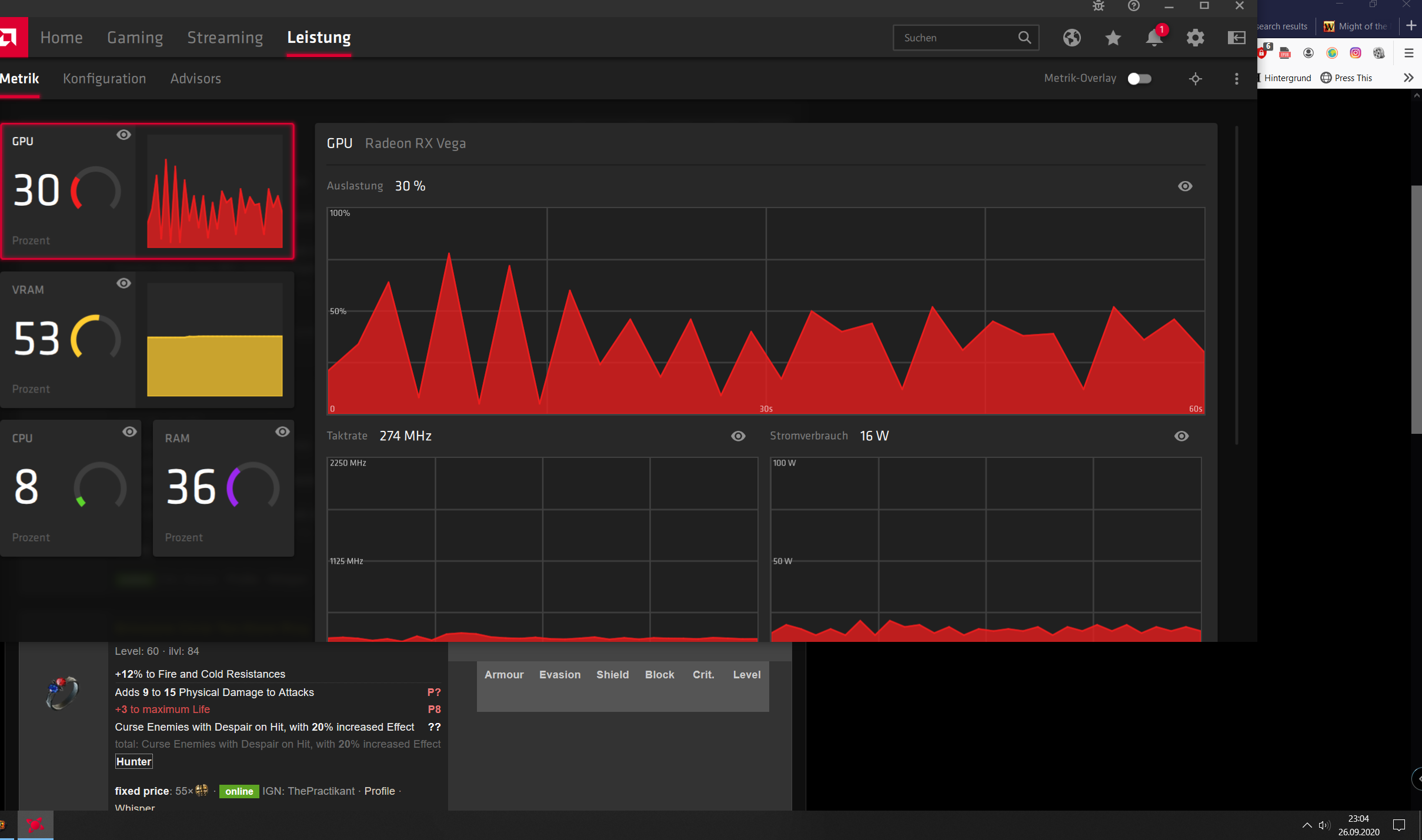
Task: Open the help question mark icon
Action: point(1133,6)
